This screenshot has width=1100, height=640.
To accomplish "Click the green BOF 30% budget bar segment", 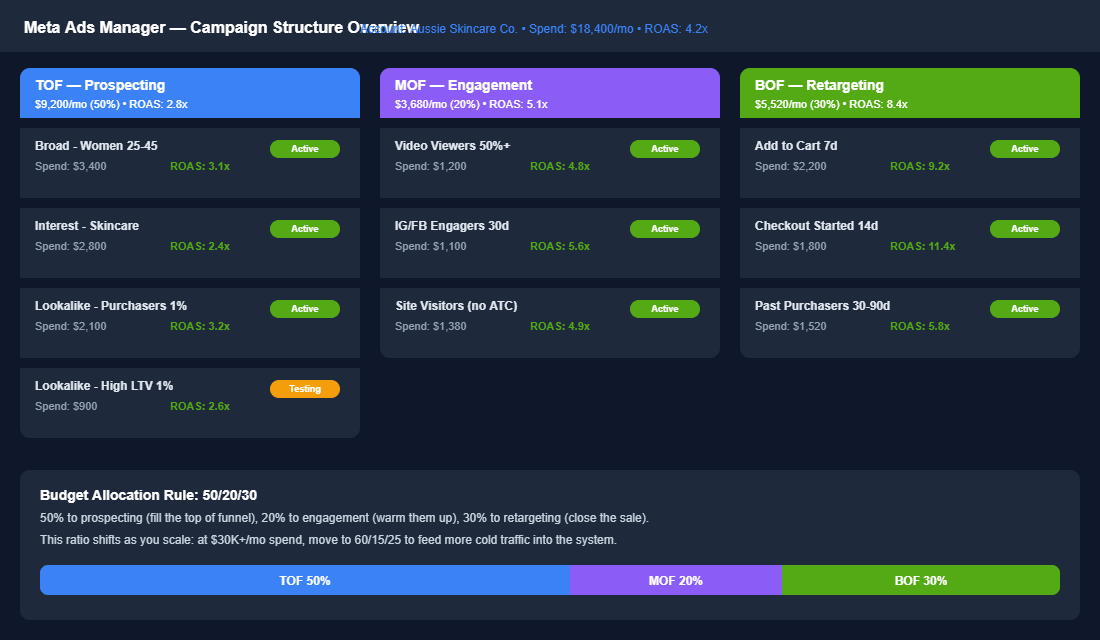I will (x=921, y=580).
